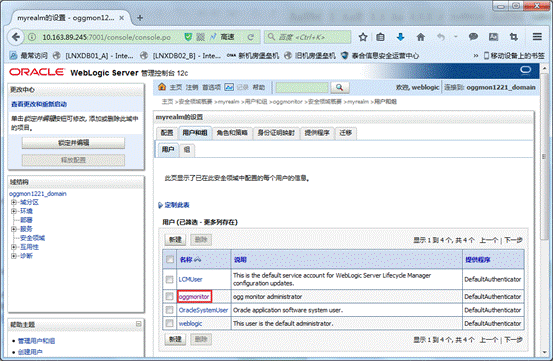Click the 锁定并编辑 button

73,143
